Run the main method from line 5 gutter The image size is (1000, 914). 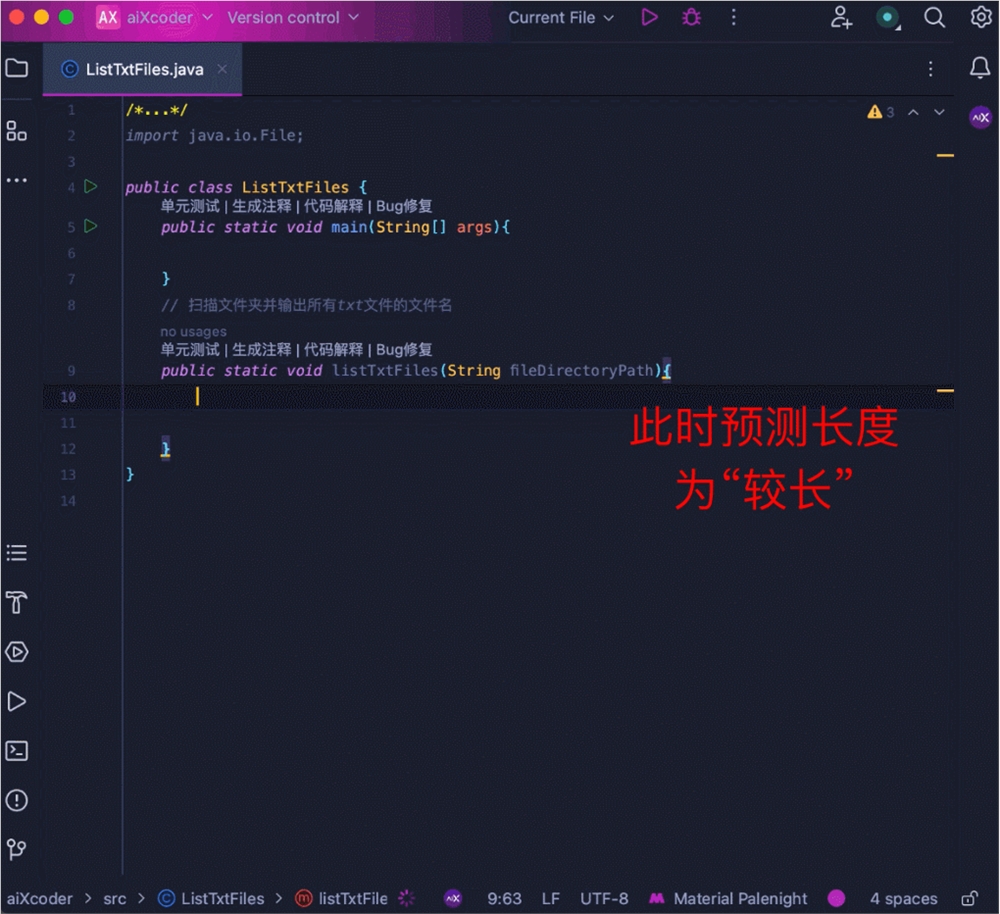tap(89, 226)
